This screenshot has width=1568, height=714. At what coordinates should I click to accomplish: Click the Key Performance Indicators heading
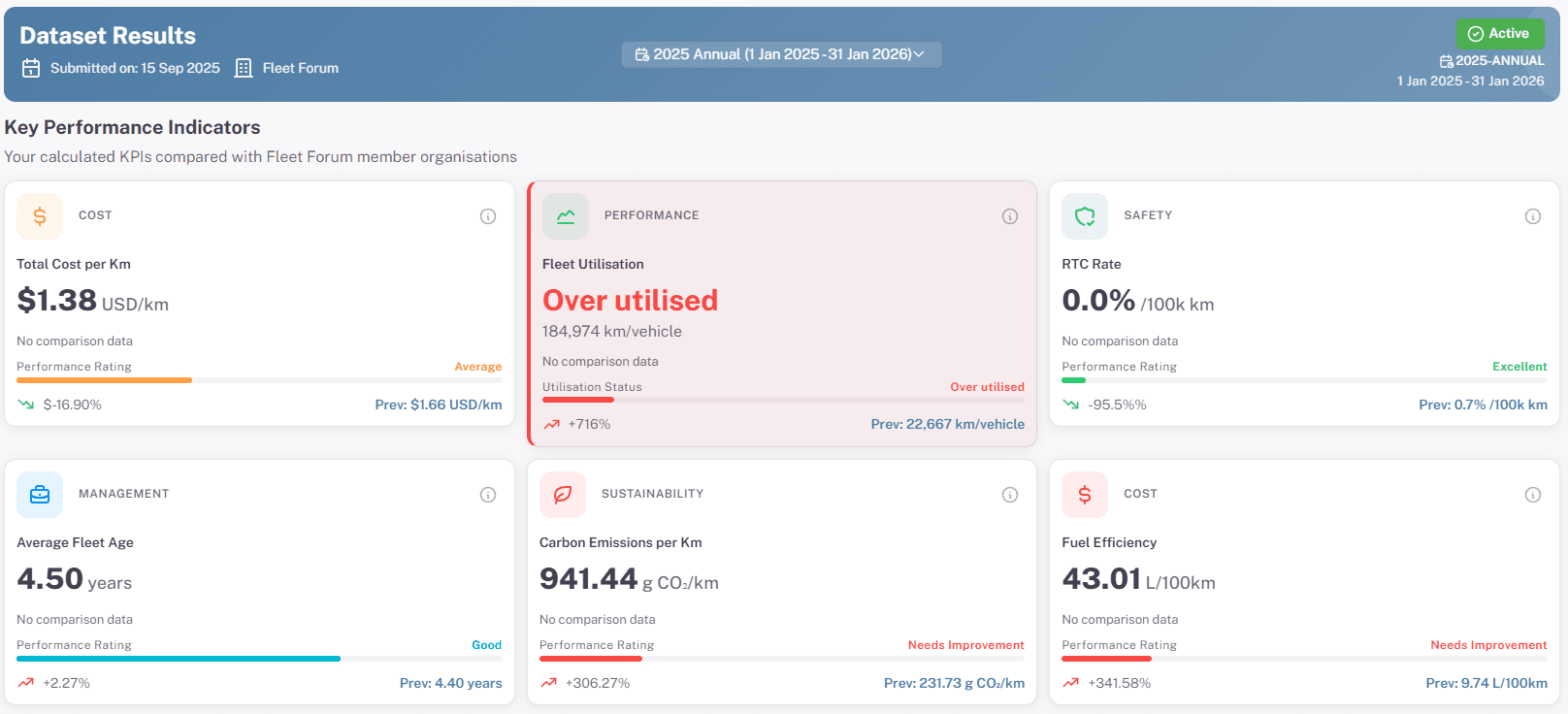click(132, 127)
